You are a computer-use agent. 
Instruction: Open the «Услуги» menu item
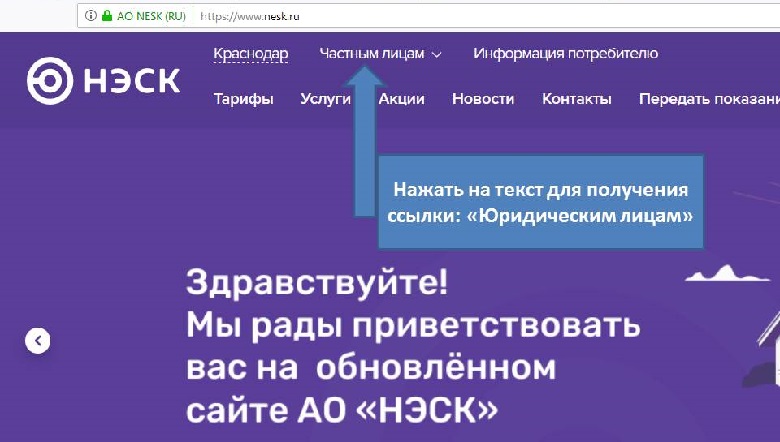pyautogui.click(x=326, y=99)
